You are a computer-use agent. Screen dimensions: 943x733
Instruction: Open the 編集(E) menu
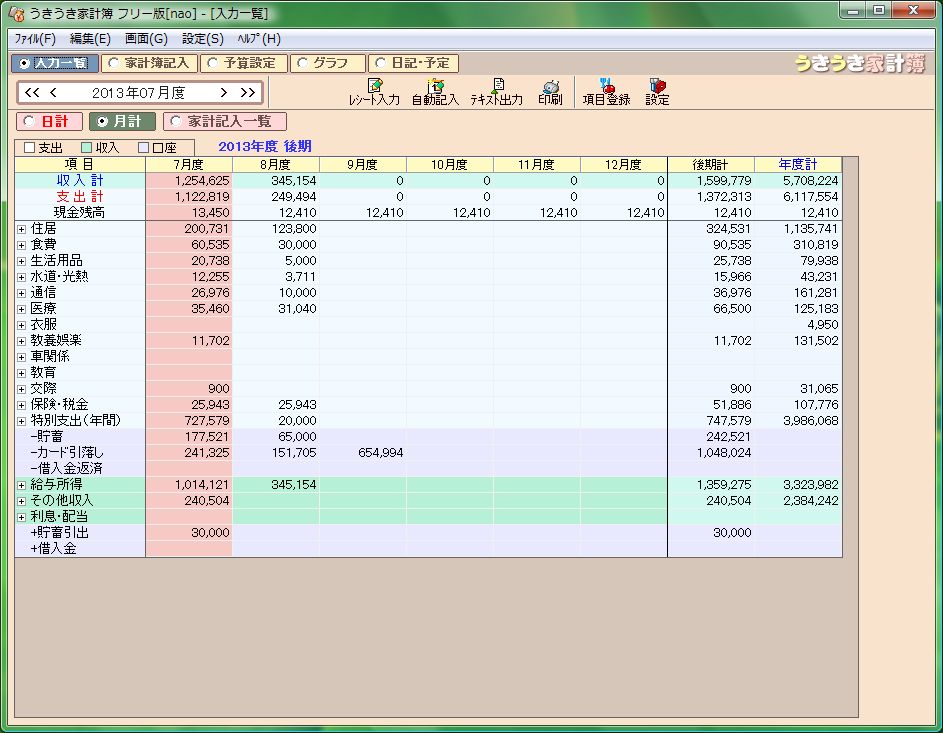(90, 39)
